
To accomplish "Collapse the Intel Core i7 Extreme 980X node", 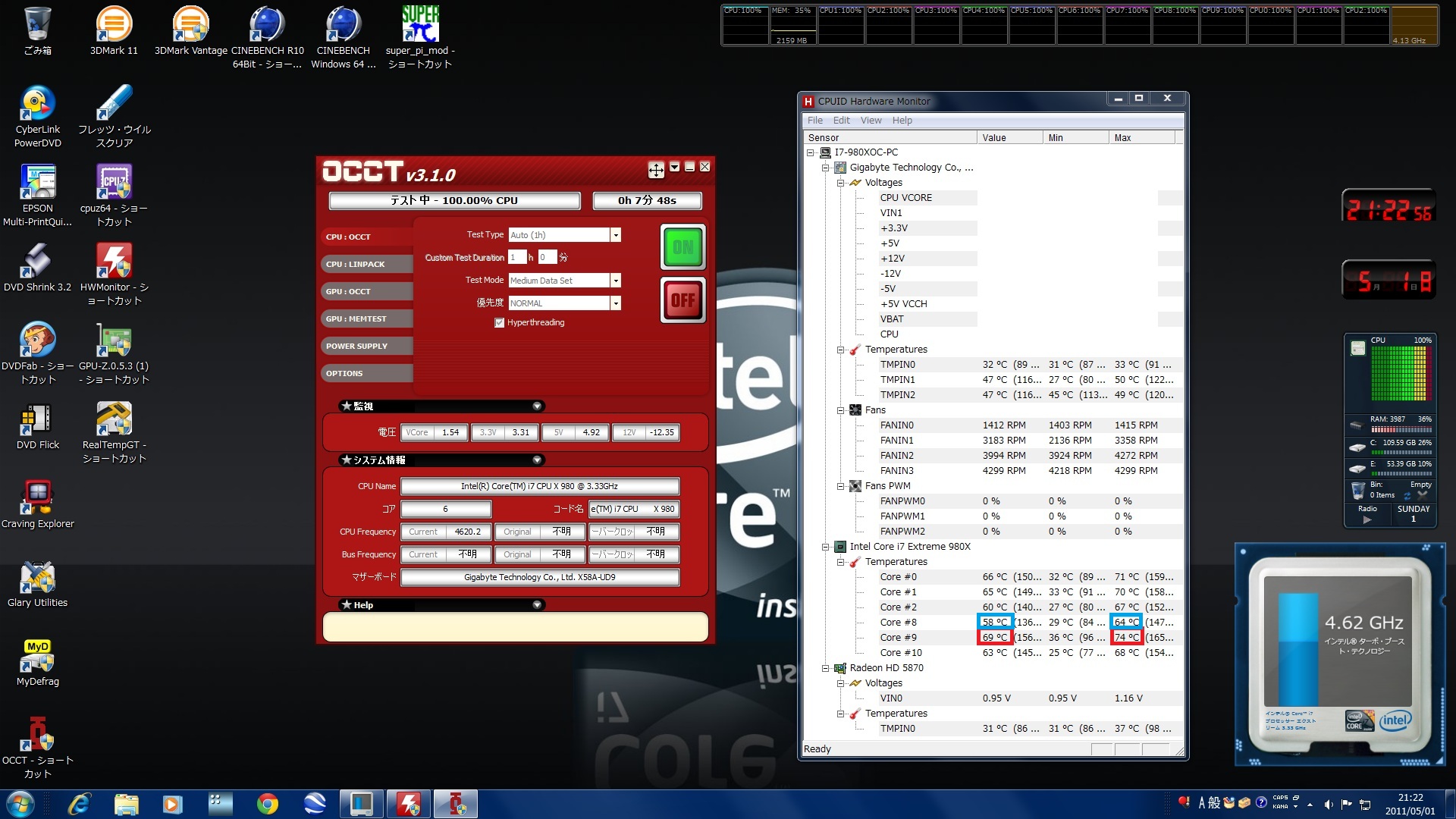I will pos(826,547).
